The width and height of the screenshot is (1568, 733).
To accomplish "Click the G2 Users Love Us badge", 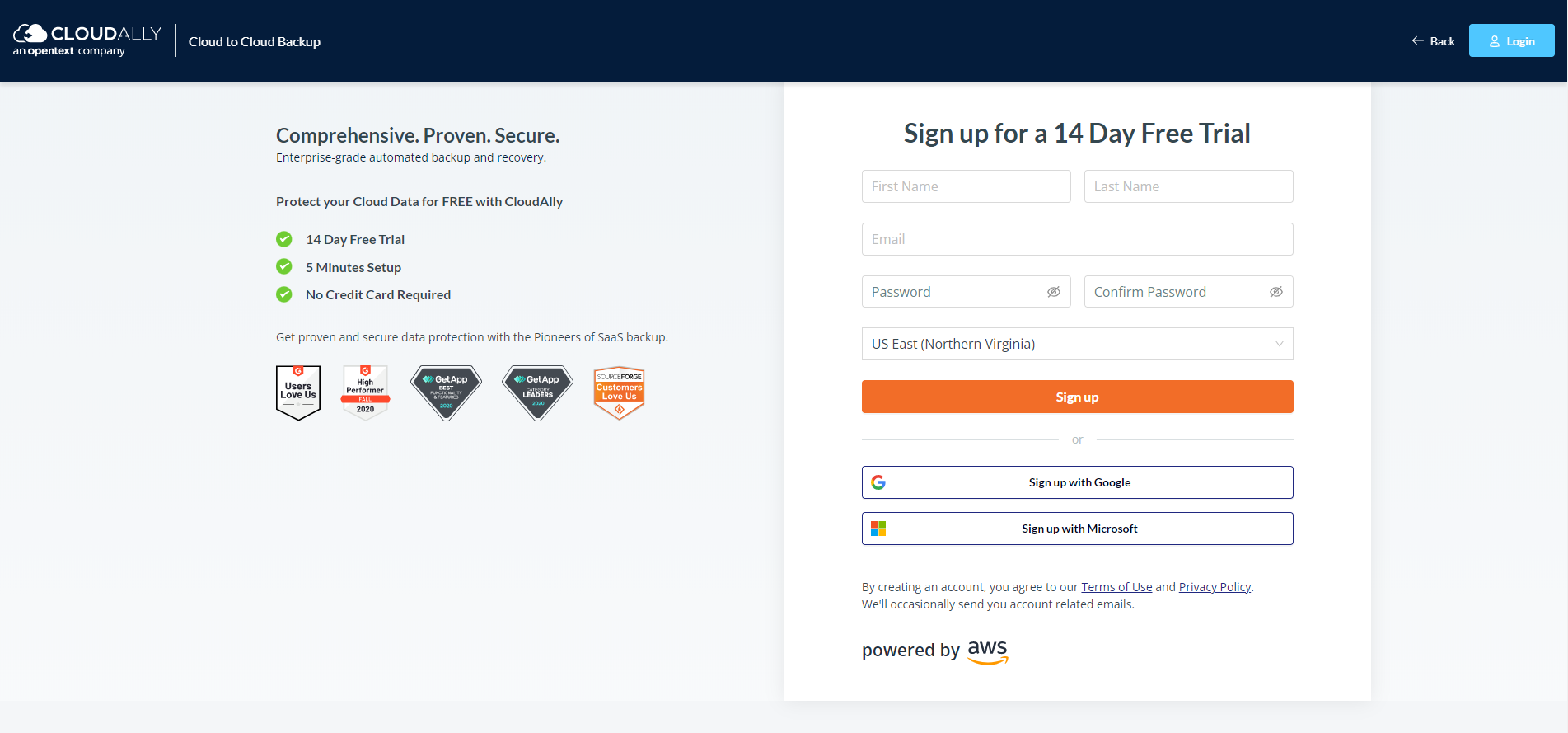I will 298,392.
